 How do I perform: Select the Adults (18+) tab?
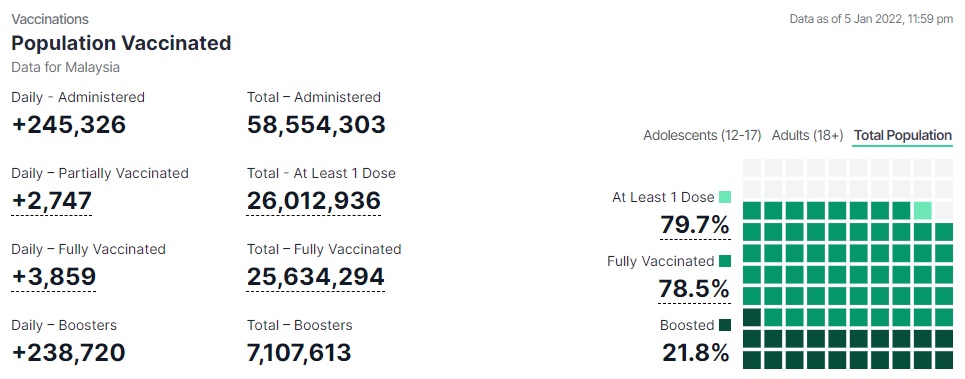tap(807, 135)
